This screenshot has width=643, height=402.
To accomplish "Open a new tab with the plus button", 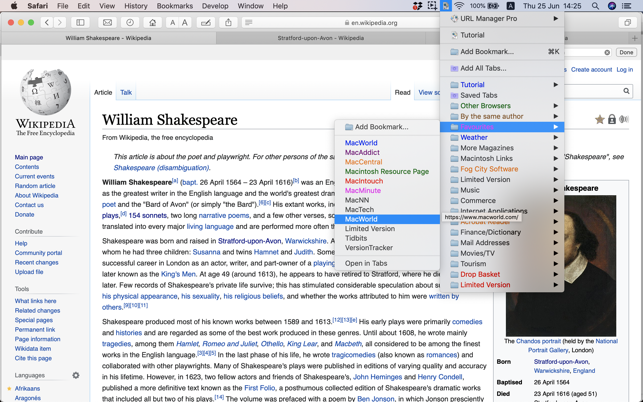I will [635, 38].
